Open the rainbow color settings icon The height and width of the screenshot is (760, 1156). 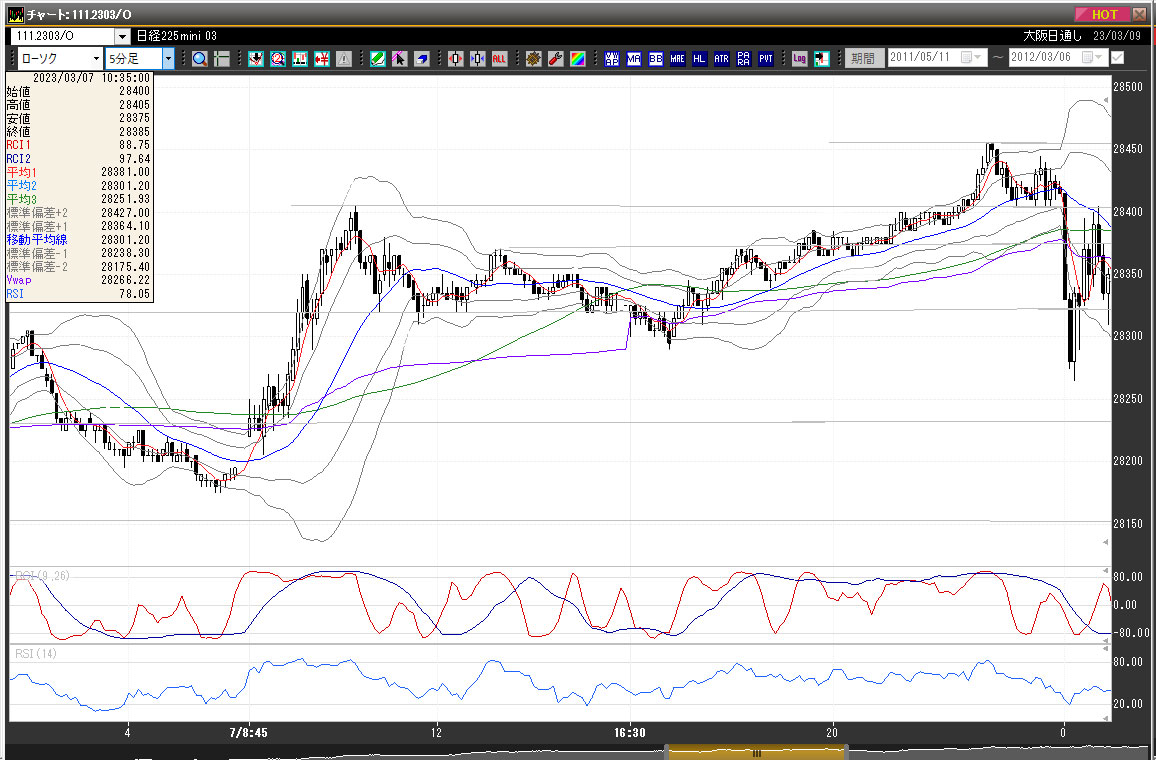578,59
